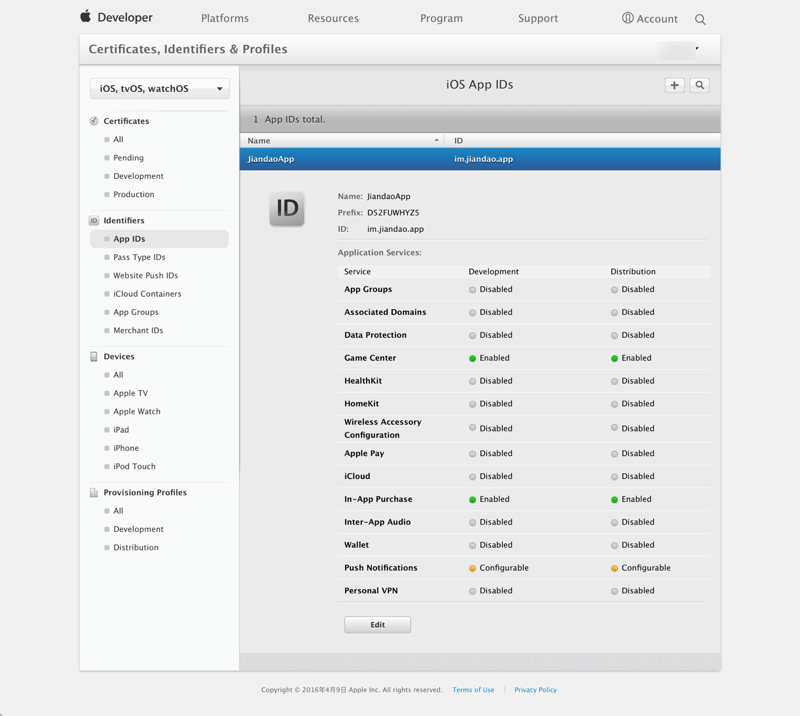Open Merchant IDs
800x716 pixels.
[138, 331]
